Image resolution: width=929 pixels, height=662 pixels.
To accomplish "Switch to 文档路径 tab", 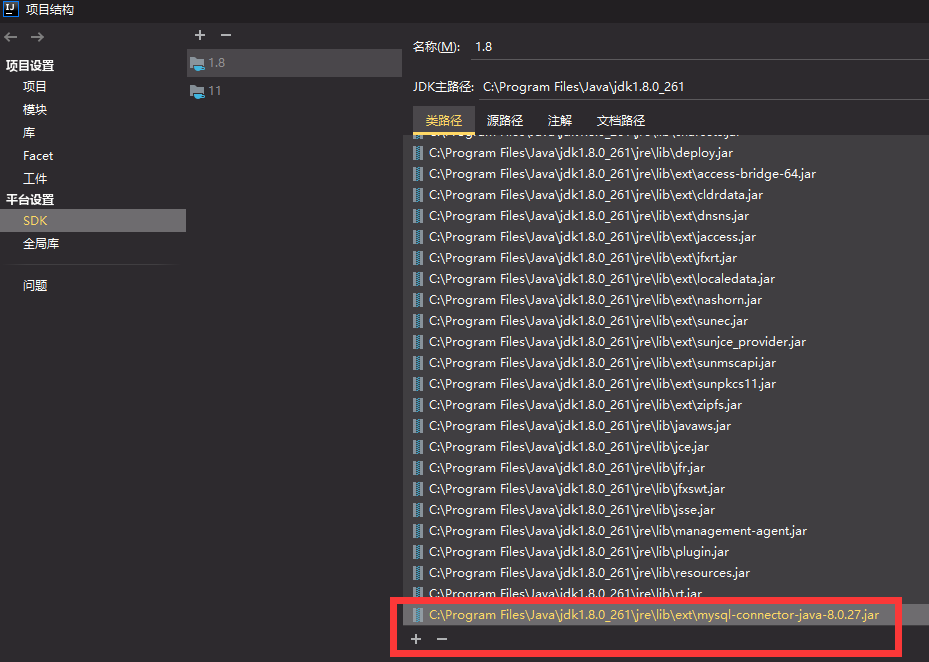I will click(620, 121).
